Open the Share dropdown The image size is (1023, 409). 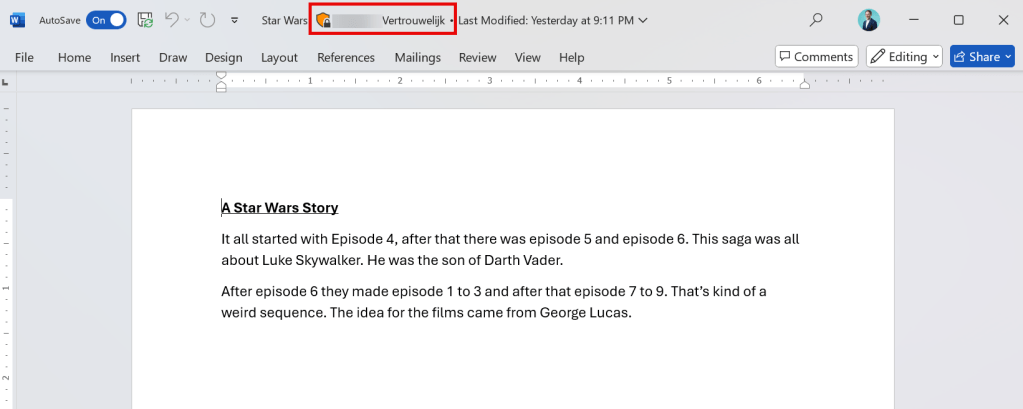pyautogui.click(x=975, y=57)
